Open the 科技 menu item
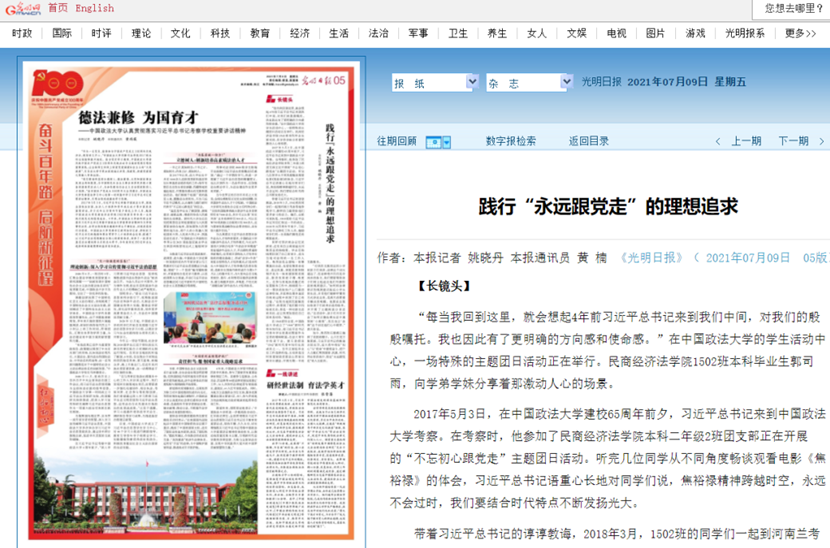The width and height of the screenshot is (830, 548). [x=220, y=33]
